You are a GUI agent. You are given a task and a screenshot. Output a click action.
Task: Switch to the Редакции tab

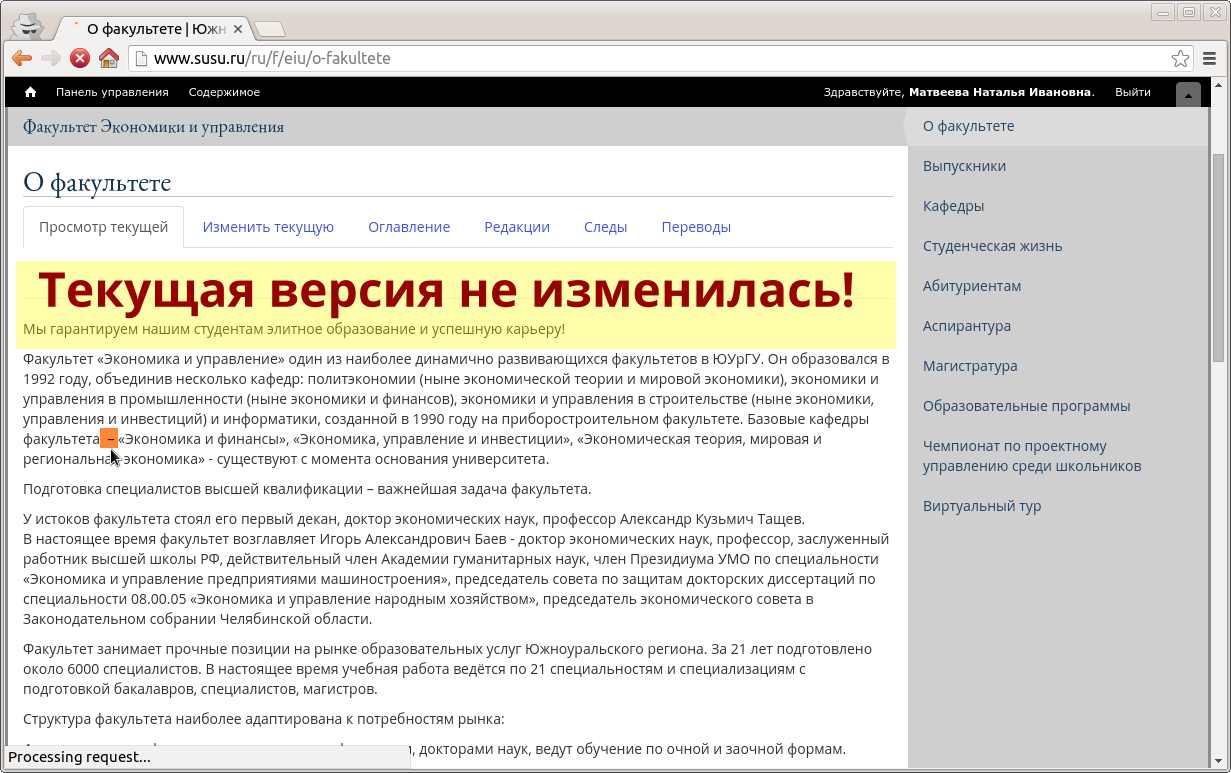pos(517,227)
